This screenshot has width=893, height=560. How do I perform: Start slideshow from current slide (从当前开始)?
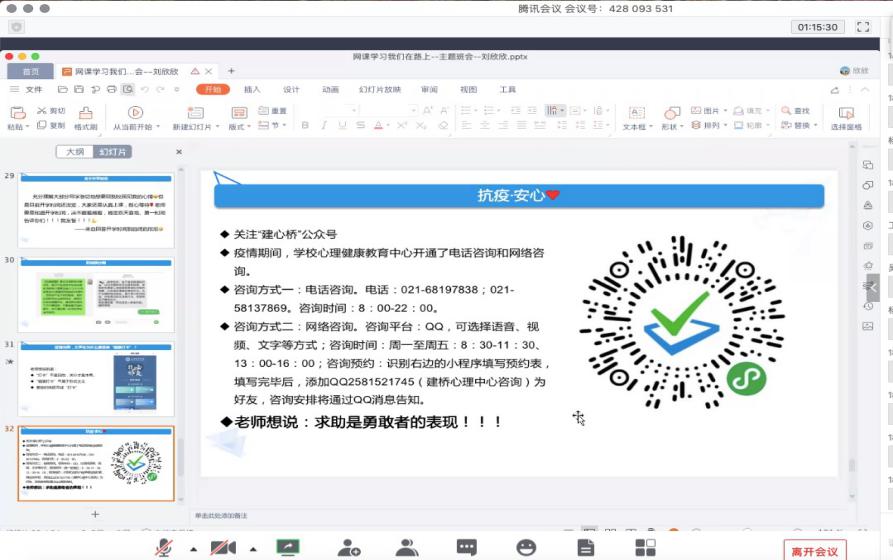pyautogui.click(x=133, y=118)
